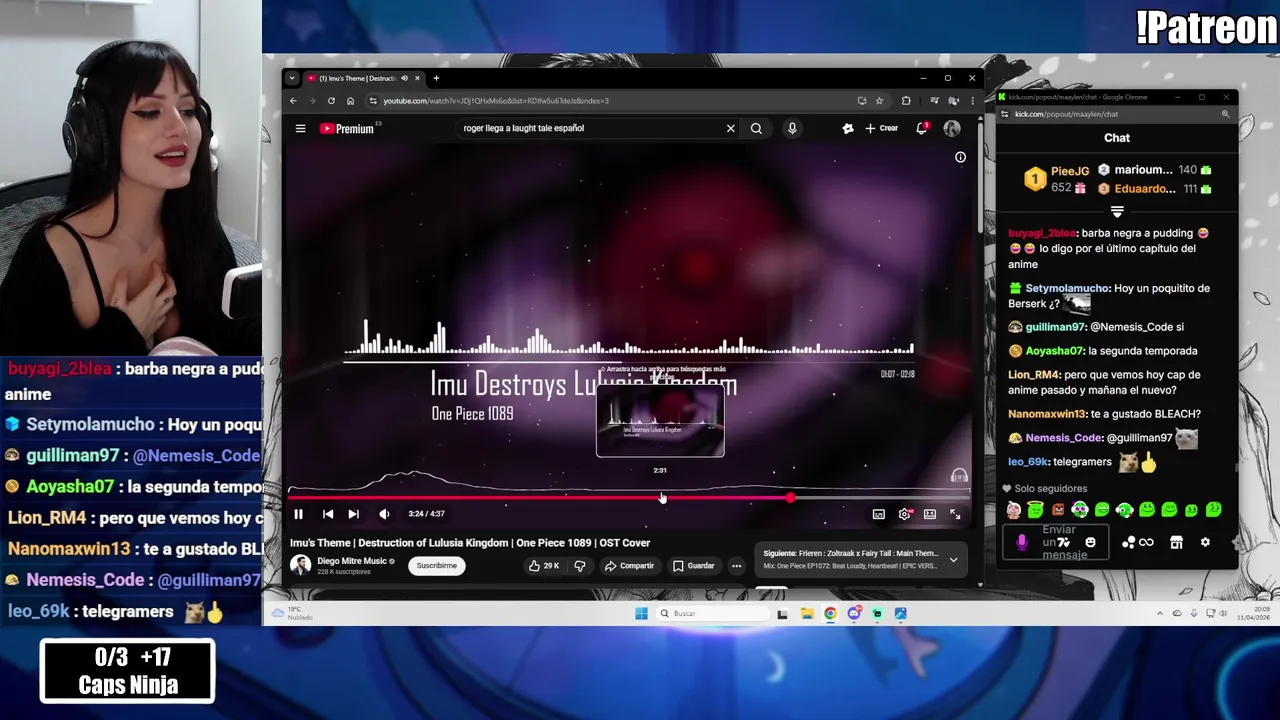Image resolution: width=1280 pixels, height=720 pixels.
Task: Like the video with 29 K likes
Action: tap(544, 566)
